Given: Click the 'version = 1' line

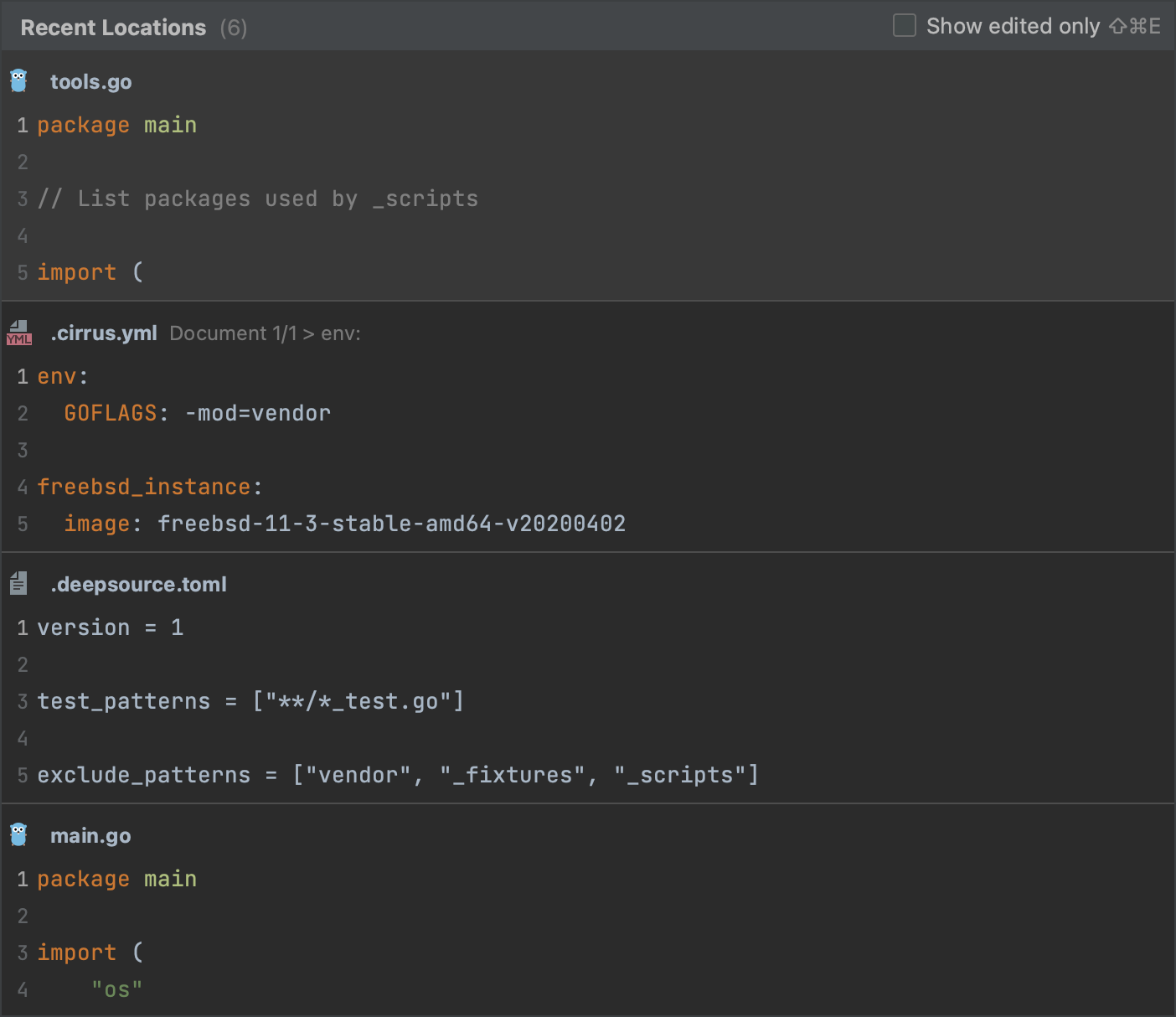Looking at the screenshot, I should [110, 627].
